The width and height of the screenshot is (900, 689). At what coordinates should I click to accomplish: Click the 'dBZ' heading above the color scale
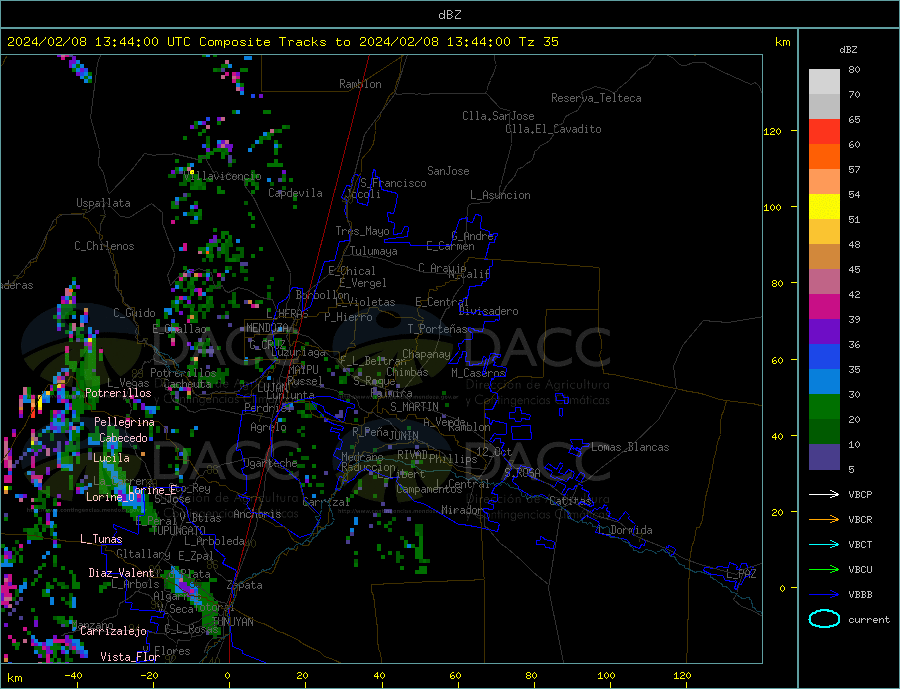[x=848, y=50]
